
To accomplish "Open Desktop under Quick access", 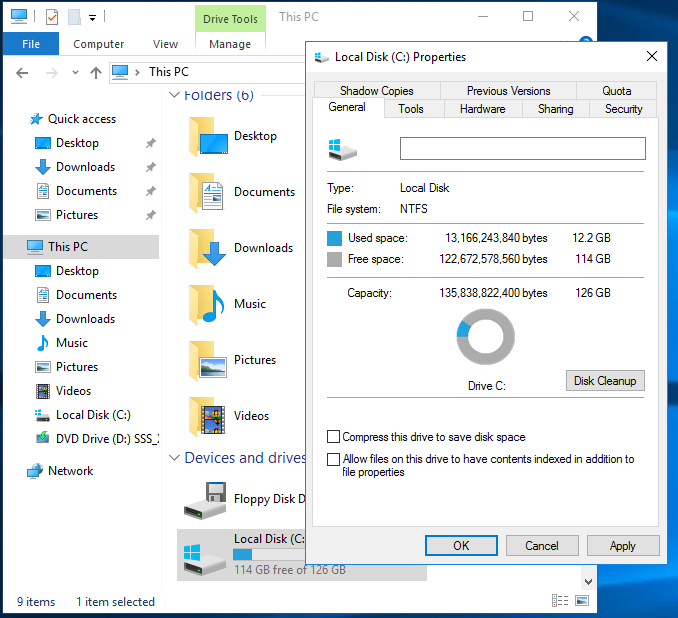I will [77, 143].
